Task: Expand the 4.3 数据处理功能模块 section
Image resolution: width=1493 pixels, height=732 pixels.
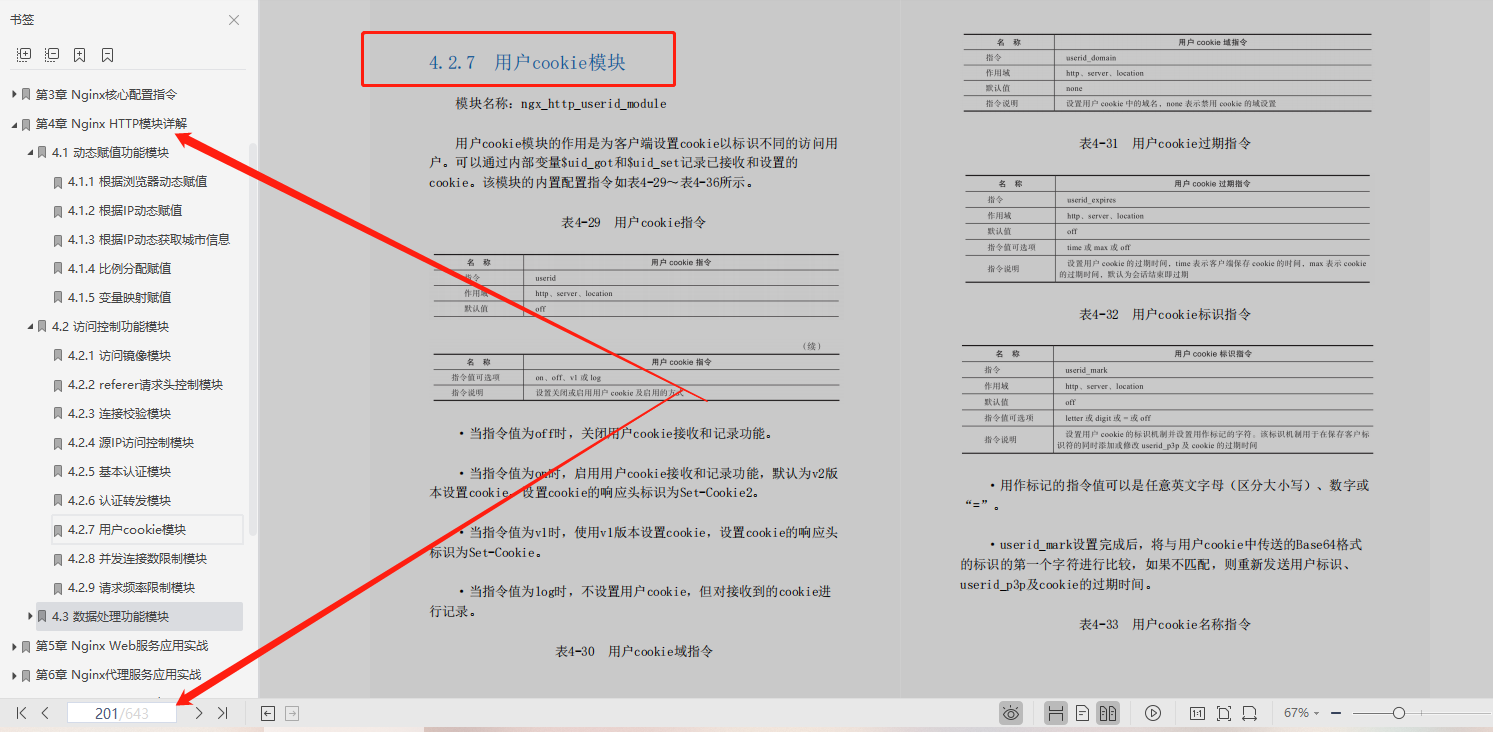Action: click(x=30, y=616)
